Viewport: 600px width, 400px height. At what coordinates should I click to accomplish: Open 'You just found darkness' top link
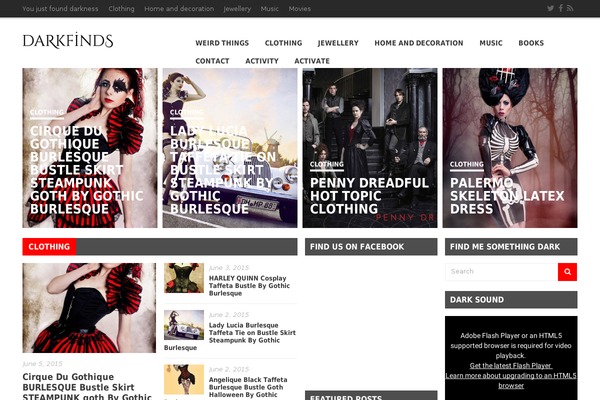pyautogui.click(x=60, y=8)
